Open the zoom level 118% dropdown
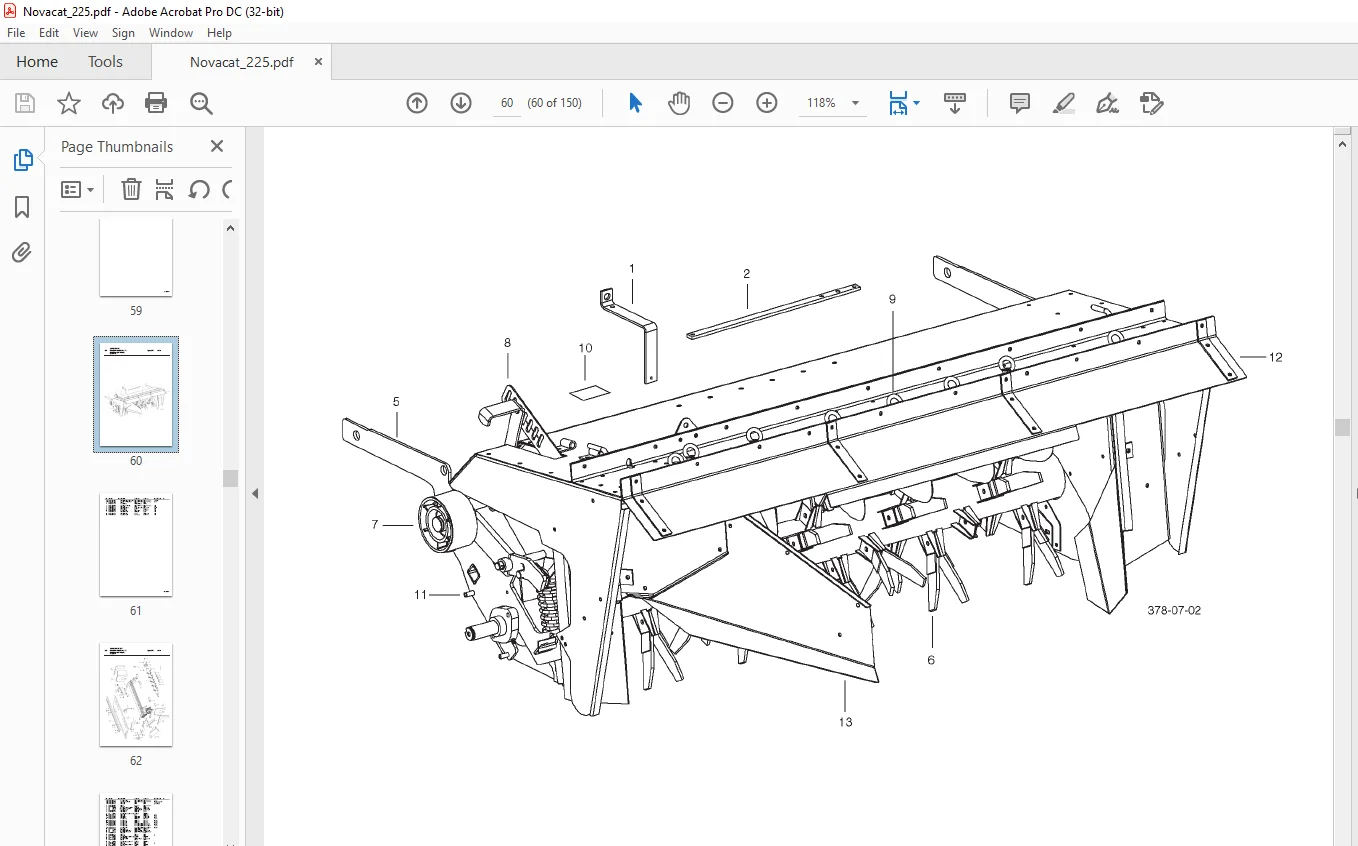Viewport: 1358px width, 846px height. pos(855,103)
